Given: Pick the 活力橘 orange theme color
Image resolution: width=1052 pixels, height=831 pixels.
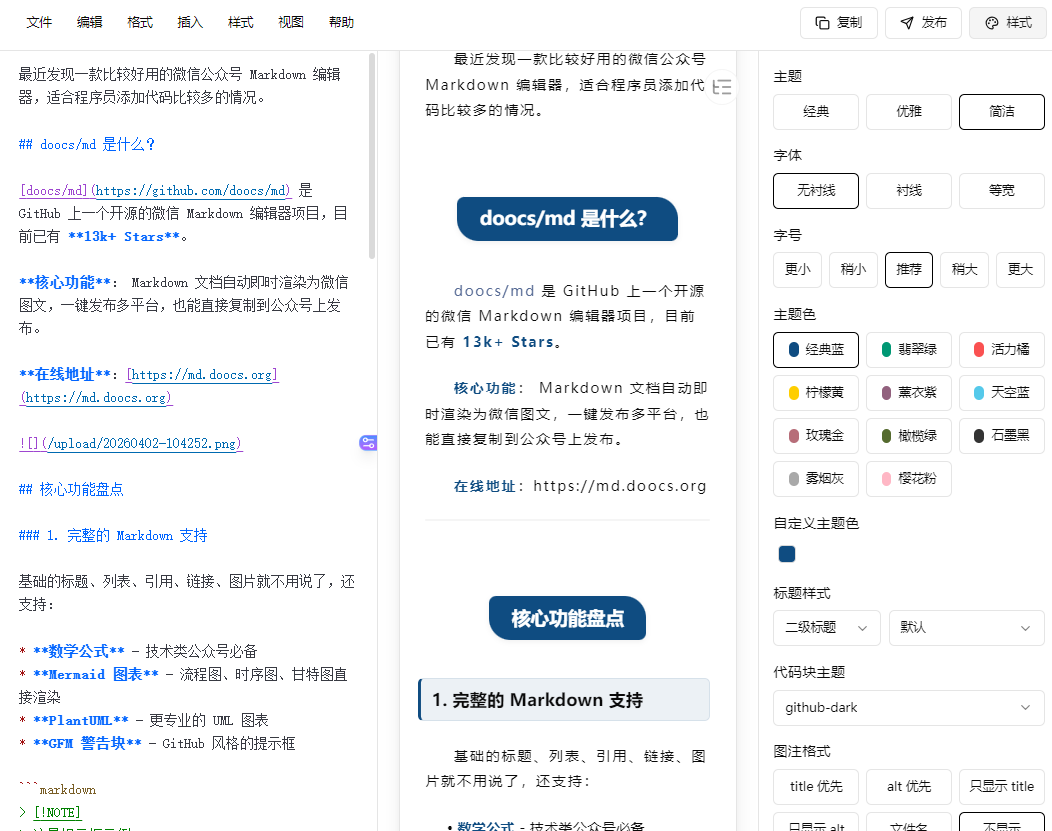Looking at the screenshot, I should coord(1001,350).
